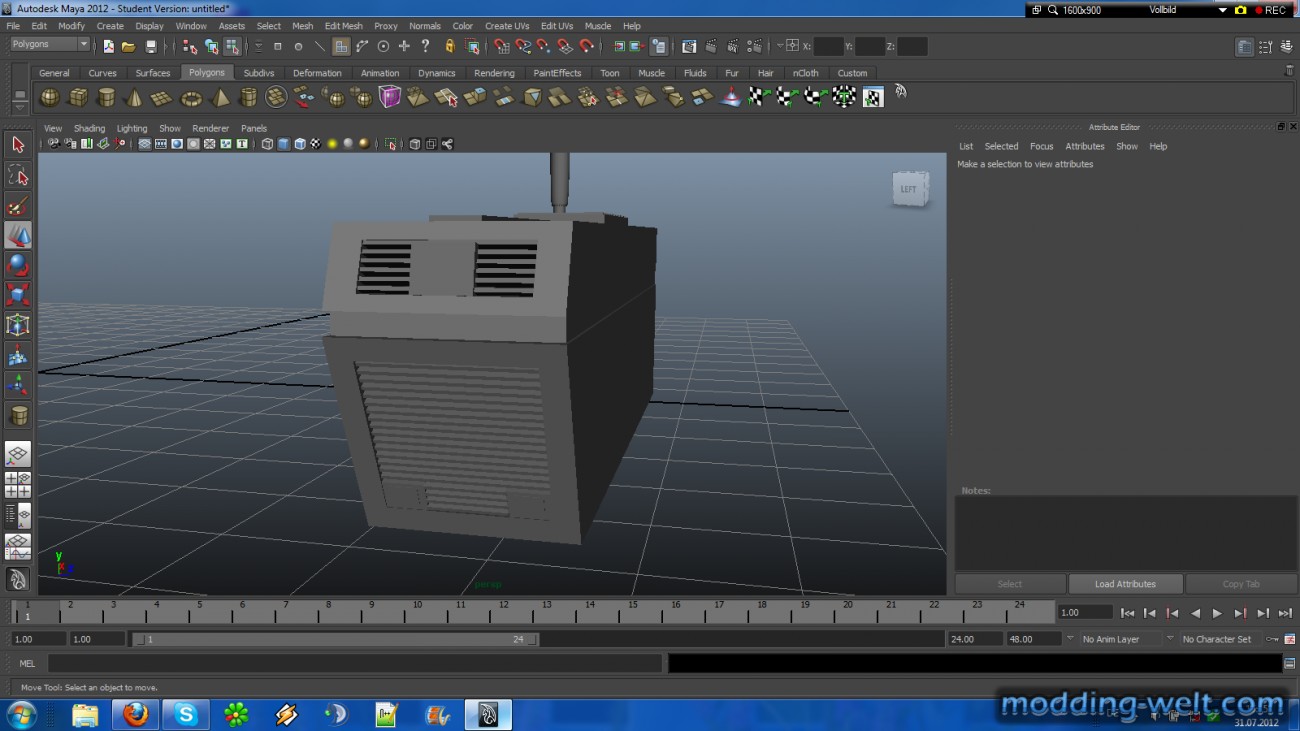Screen dimensions: 1300x731
Task: Click the lock selection padlock icon
Action: [450, 46]
